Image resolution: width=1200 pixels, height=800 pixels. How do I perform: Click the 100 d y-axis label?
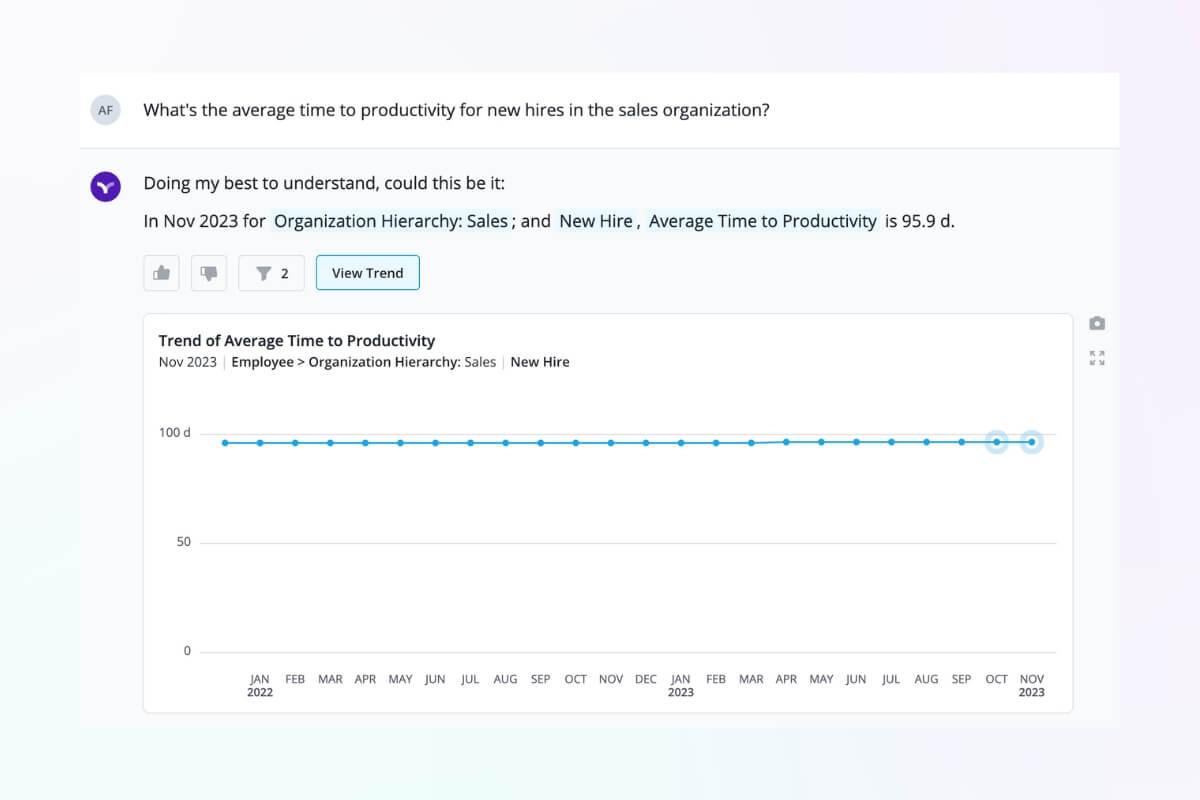(x=174, y=433)
